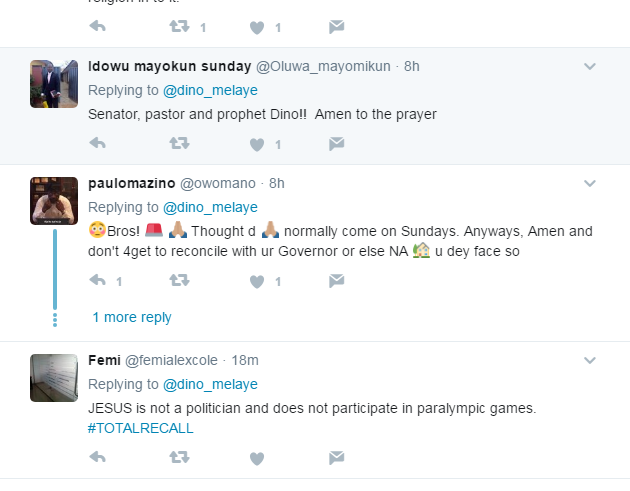The height and width of the screenshot is (491, 630).
Task: Open options chevron on Idowu's tweet
Action: tap(590, 67)
